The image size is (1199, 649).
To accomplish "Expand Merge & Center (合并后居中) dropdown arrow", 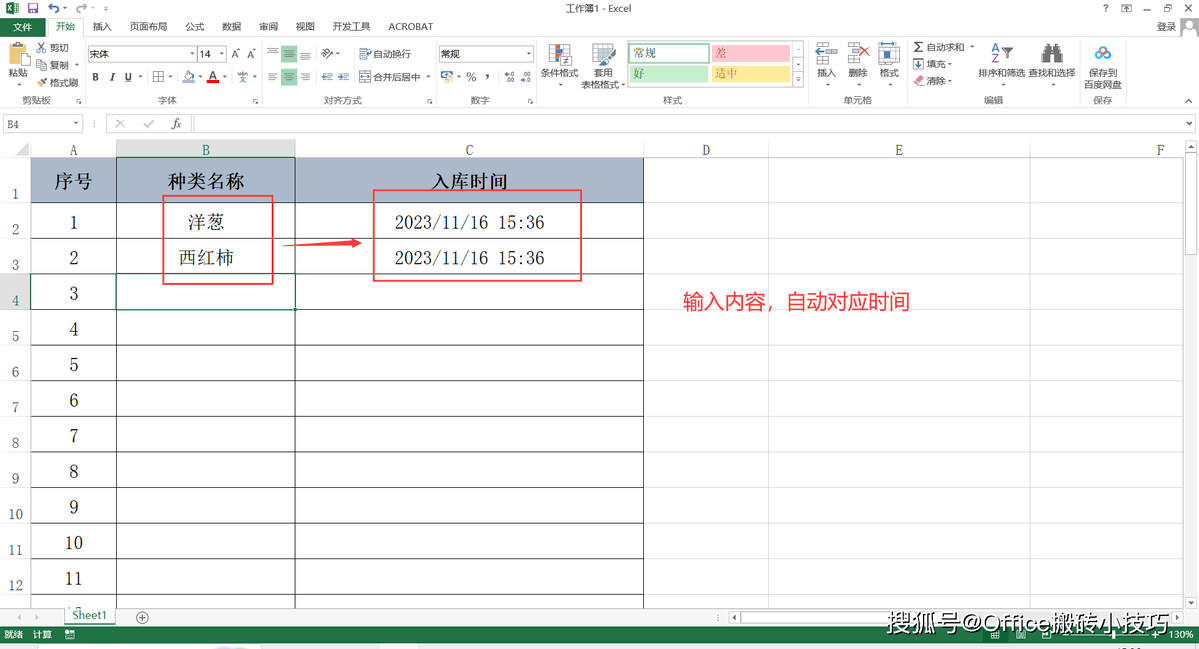I will coord(428,76).
